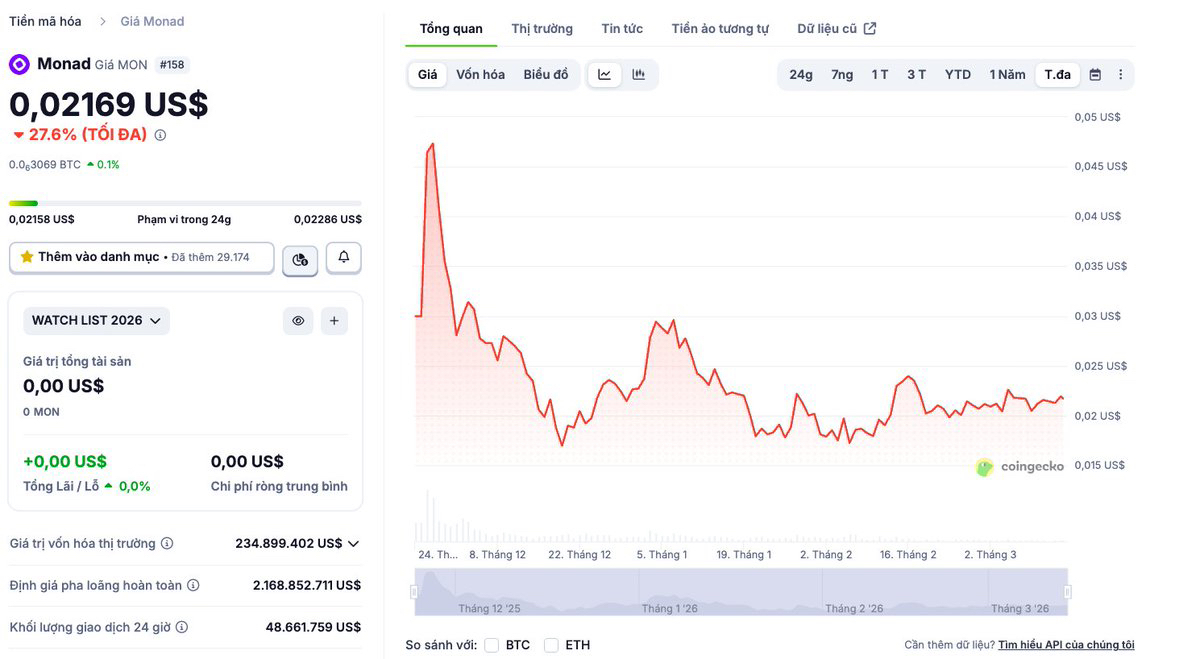
Task: Click the 2.168.852.711 US$ valuation value
Action: tap(307, 585)
